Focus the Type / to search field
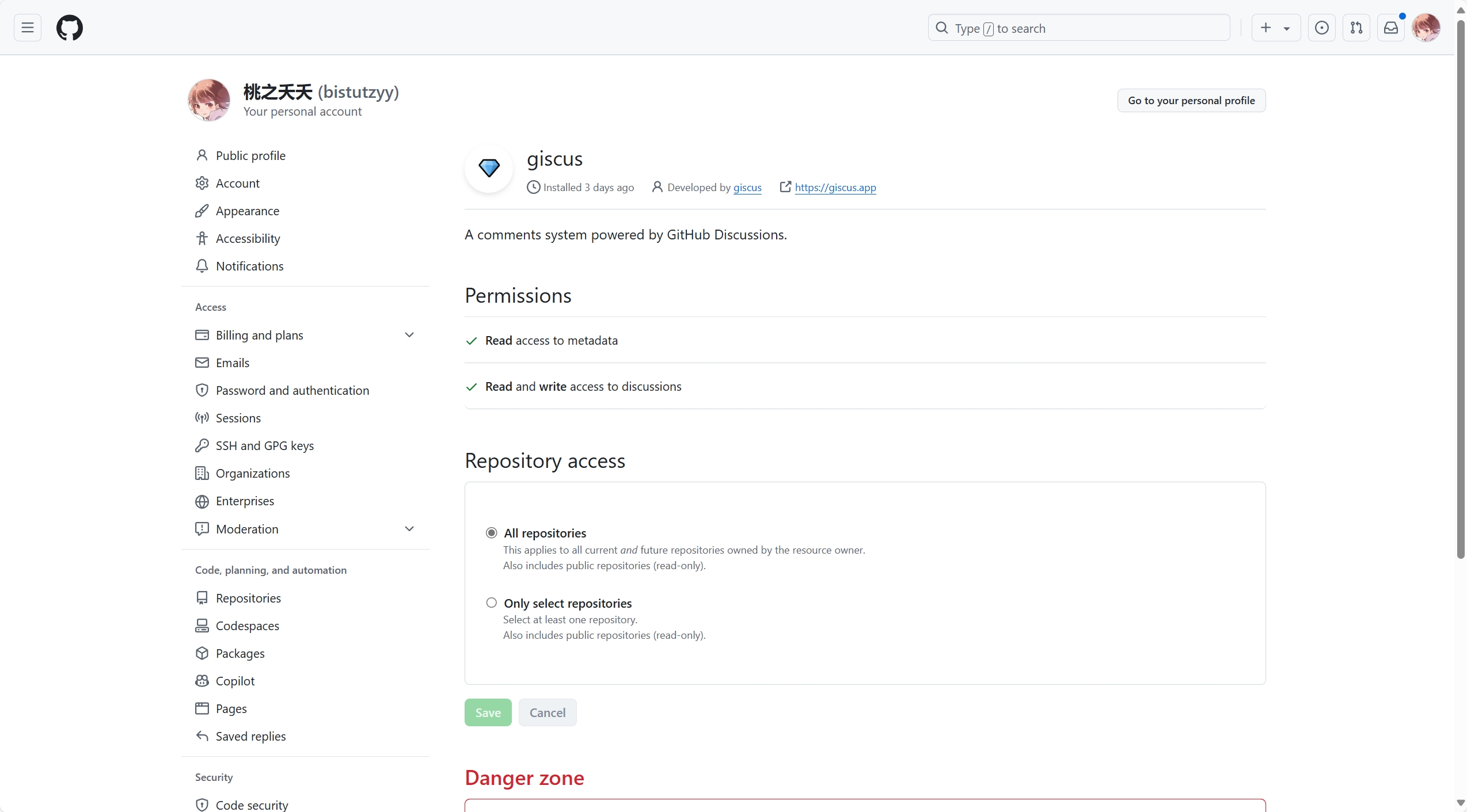 (1079, 28)
